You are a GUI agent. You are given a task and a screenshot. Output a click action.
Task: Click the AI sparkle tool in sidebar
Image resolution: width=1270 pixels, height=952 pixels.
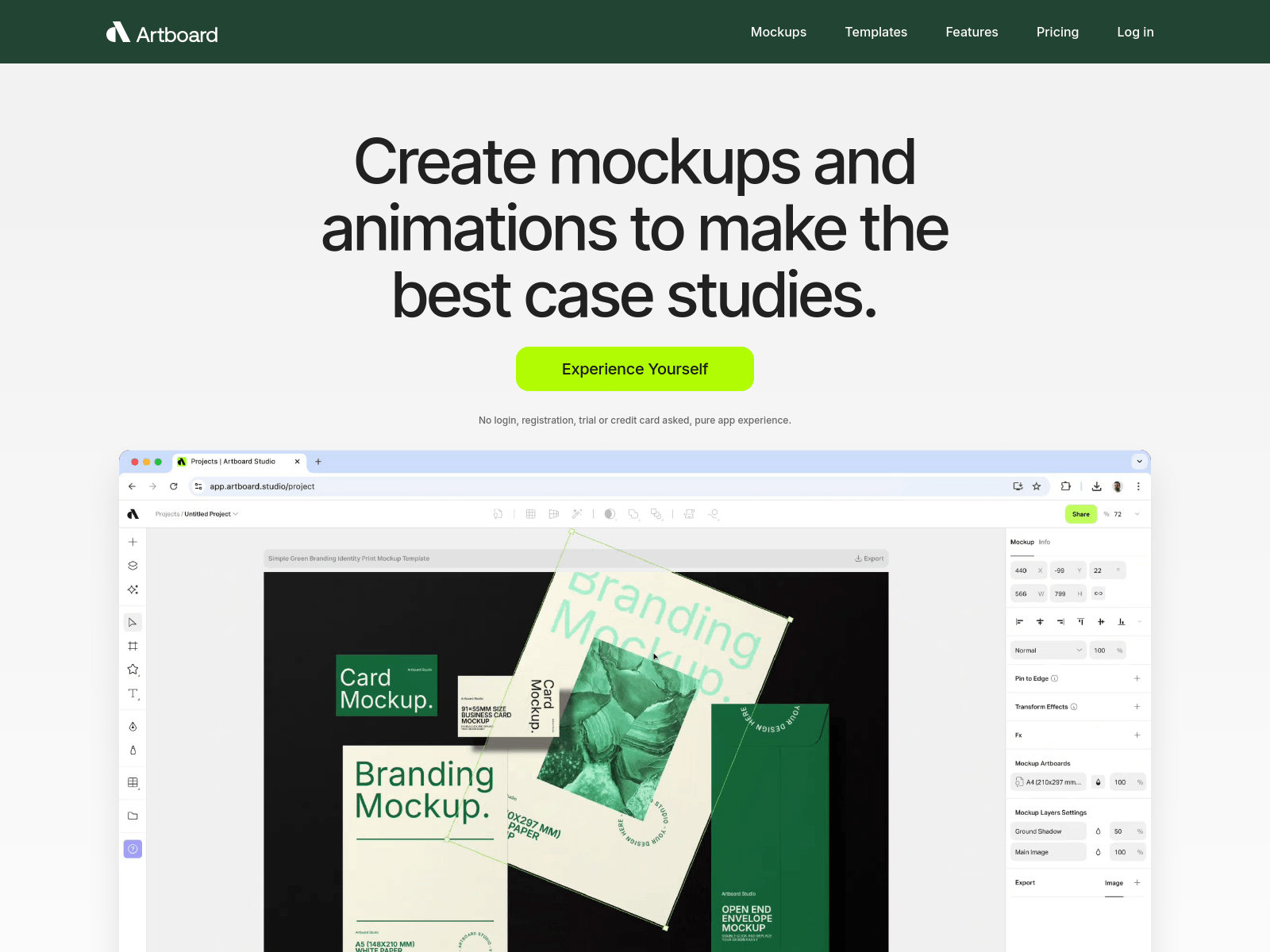(x=133, y=589)
